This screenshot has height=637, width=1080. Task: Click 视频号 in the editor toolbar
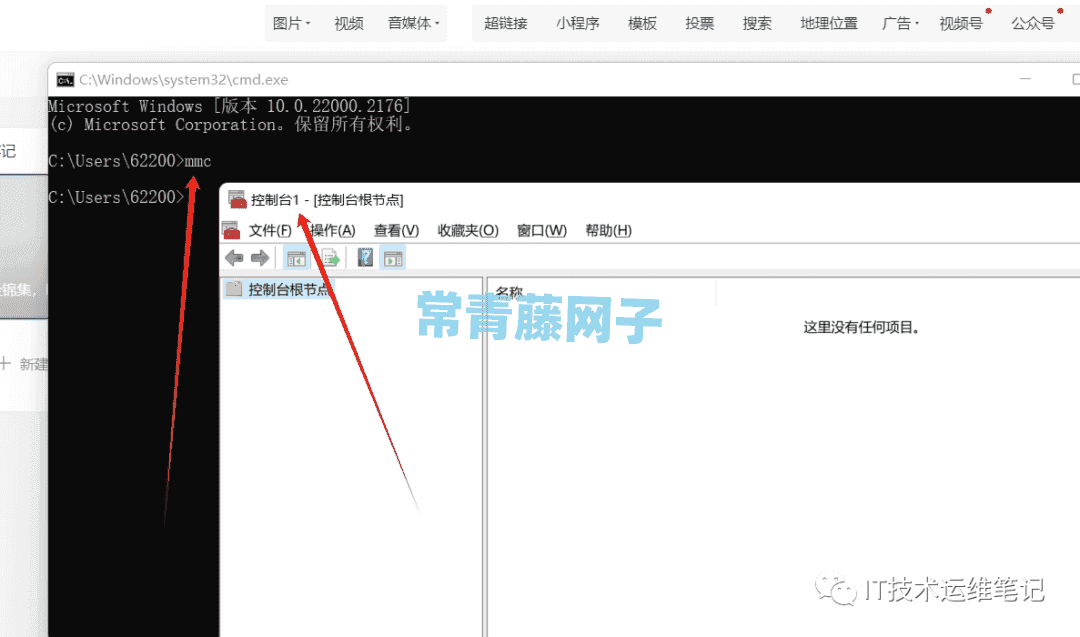(961, 23)
